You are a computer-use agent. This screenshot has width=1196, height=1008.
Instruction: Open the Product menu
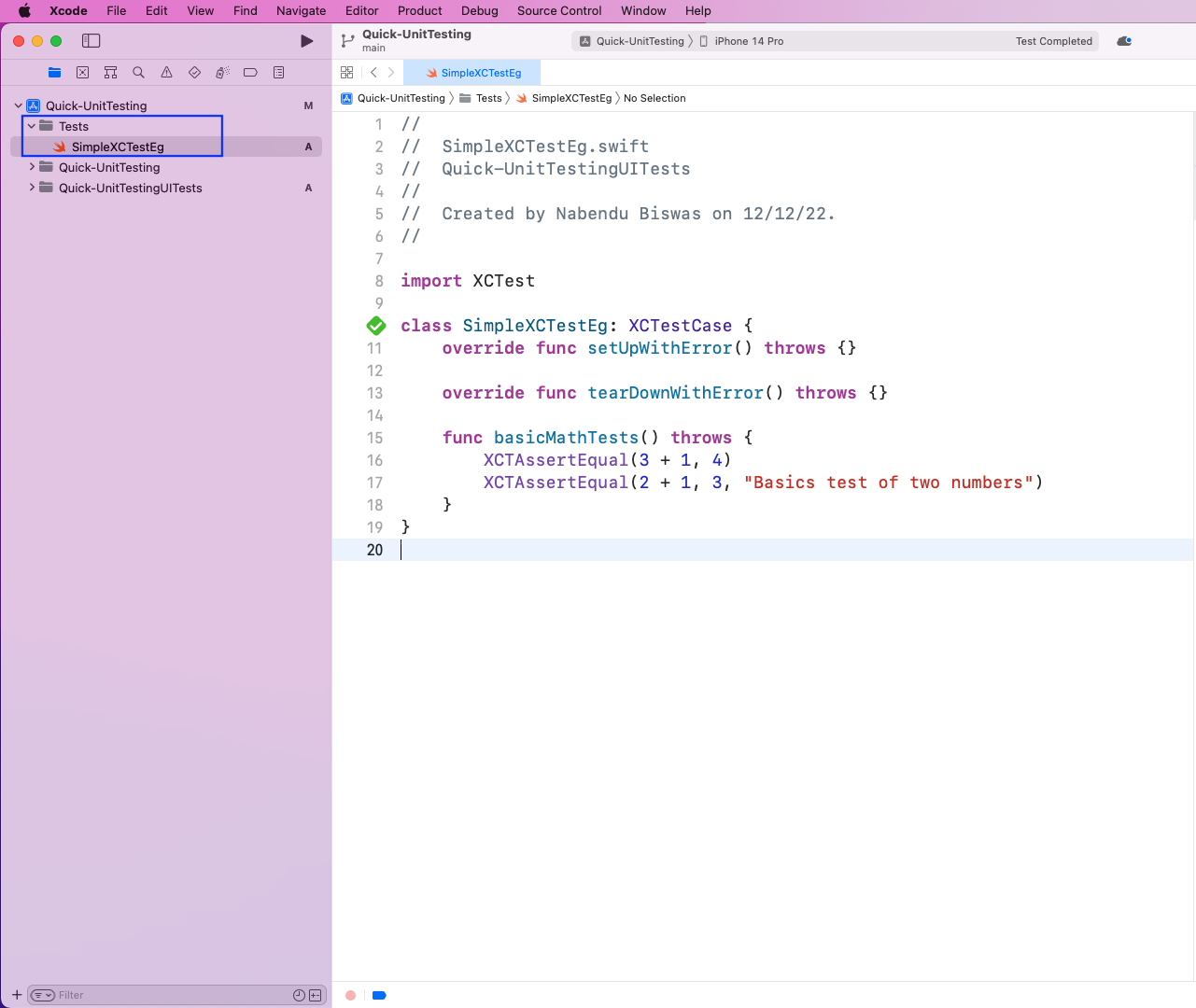coord(420,11)
